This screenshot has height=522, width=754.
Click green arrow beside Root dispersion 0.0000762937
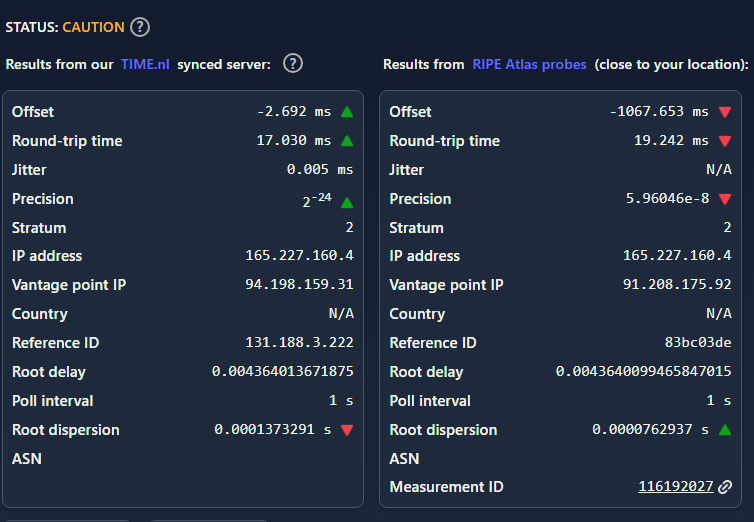point(725,430)
